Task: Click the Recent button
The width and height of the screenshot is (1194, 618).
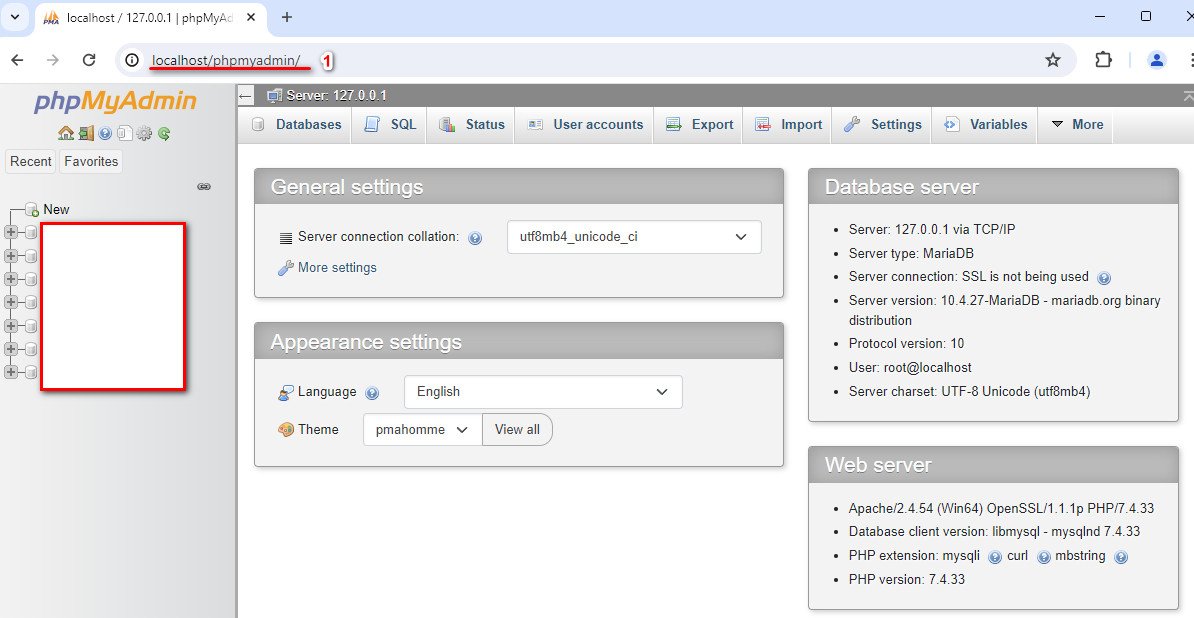Action: tap(30, 161)
